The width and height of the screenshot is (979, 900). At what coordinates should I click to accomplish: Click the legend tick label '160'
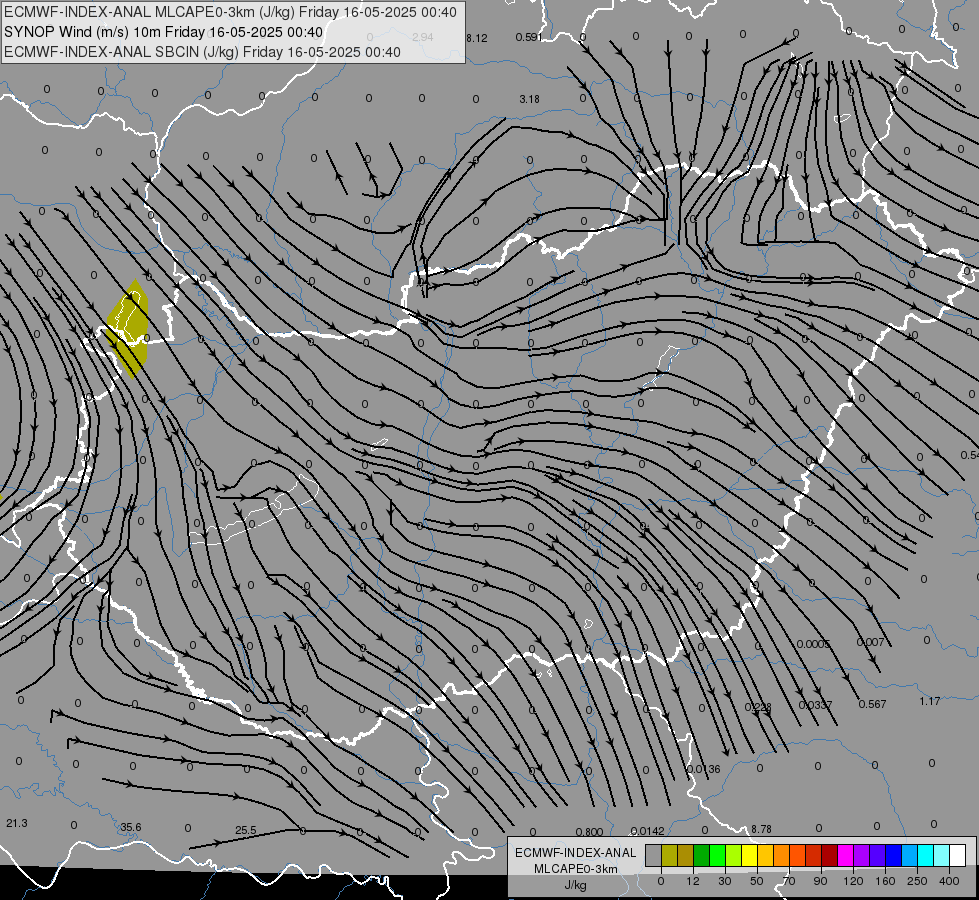[885, 881]
